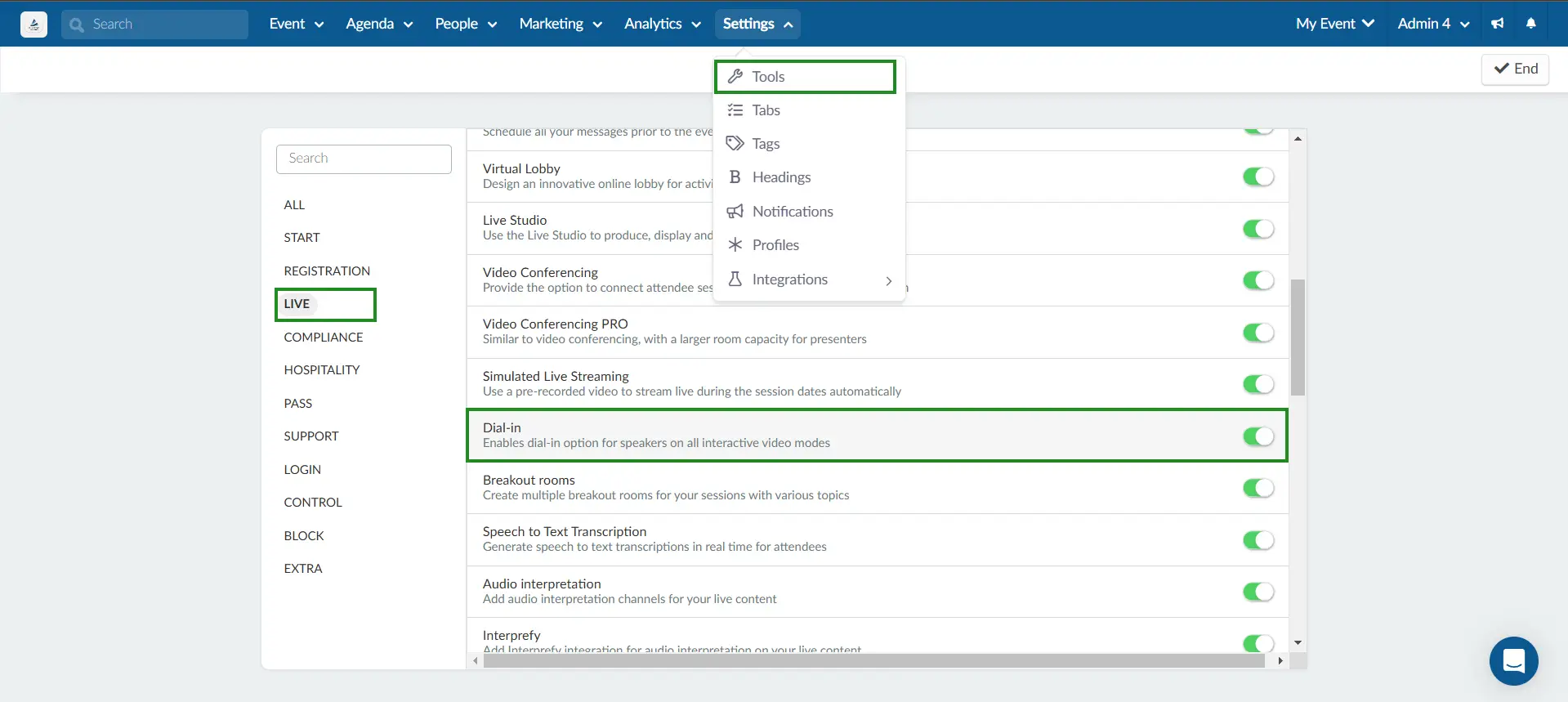Disable Audio interpretation toggle
This screenshot has height=702, width=1568.
1258,592
